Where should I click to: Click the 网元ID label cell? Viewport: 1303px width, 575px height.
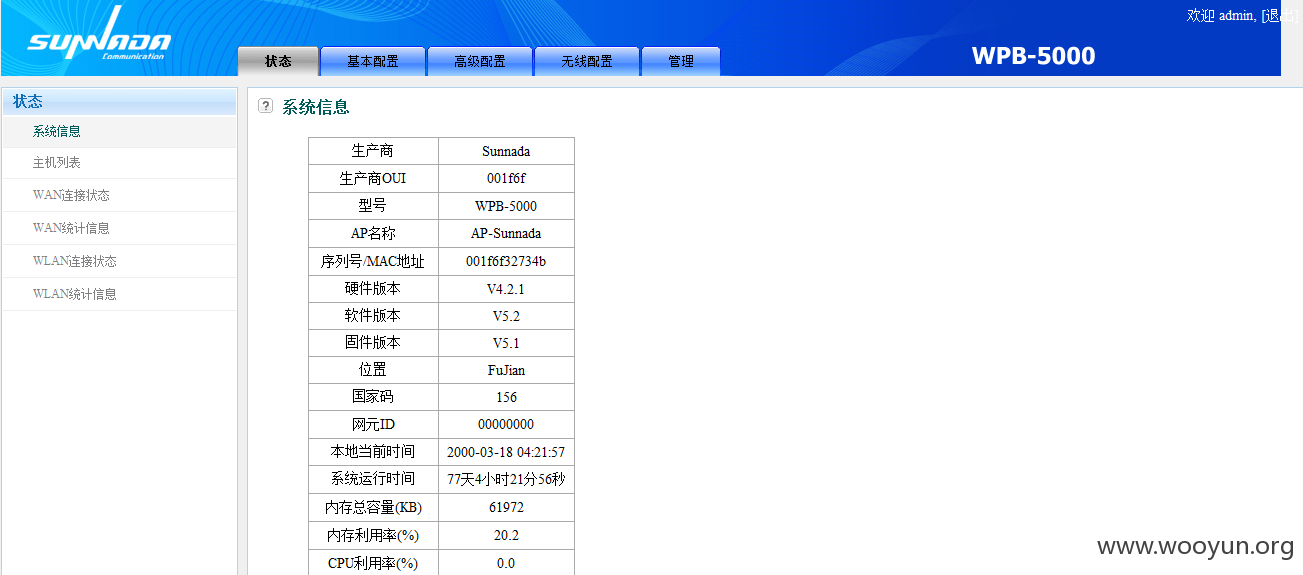(373, 424)
